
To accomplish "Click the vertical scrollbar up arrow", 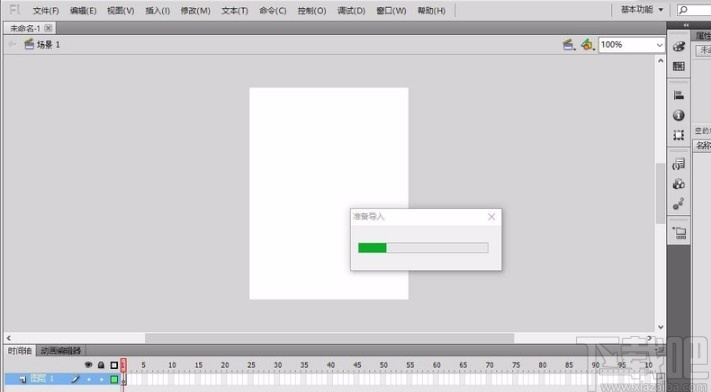I will click(x=661, y=60).
